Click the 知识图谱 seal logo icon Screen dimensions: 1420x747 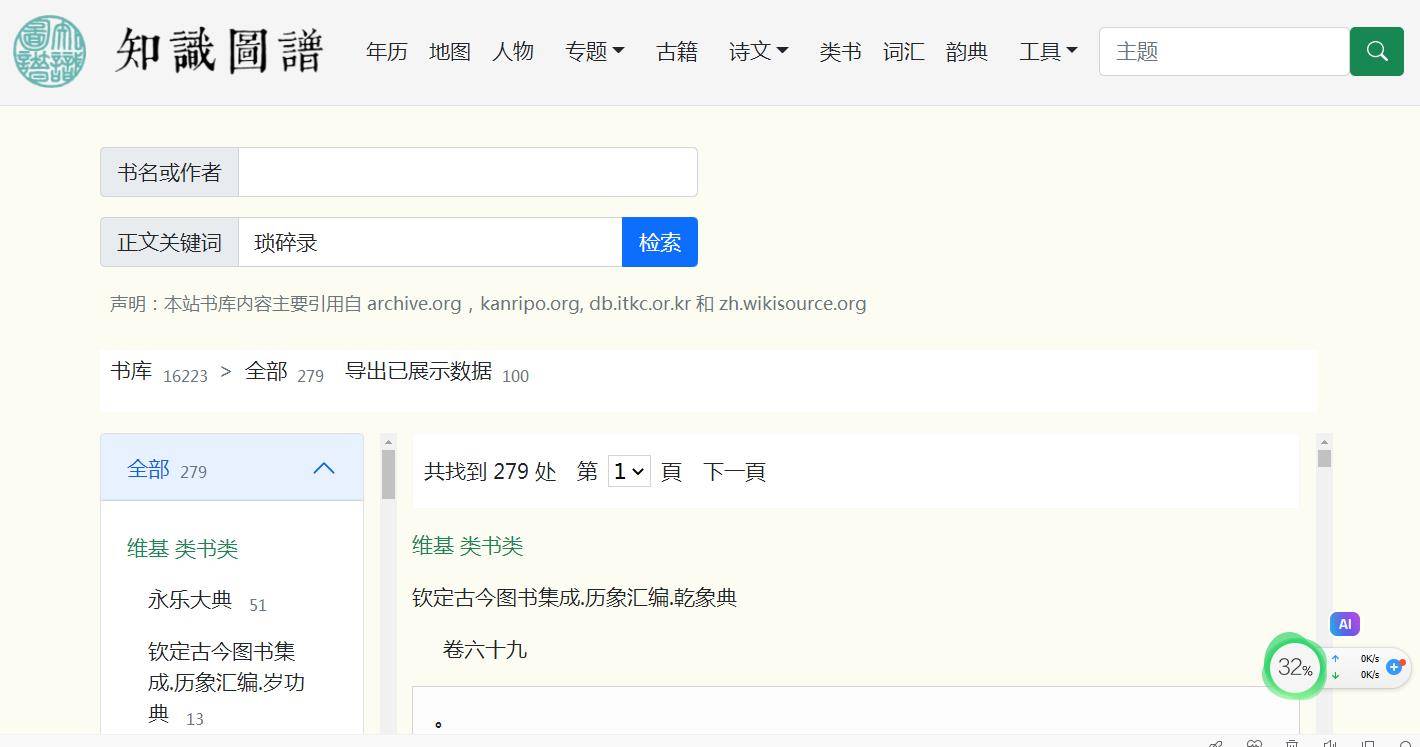click(49, 51)
